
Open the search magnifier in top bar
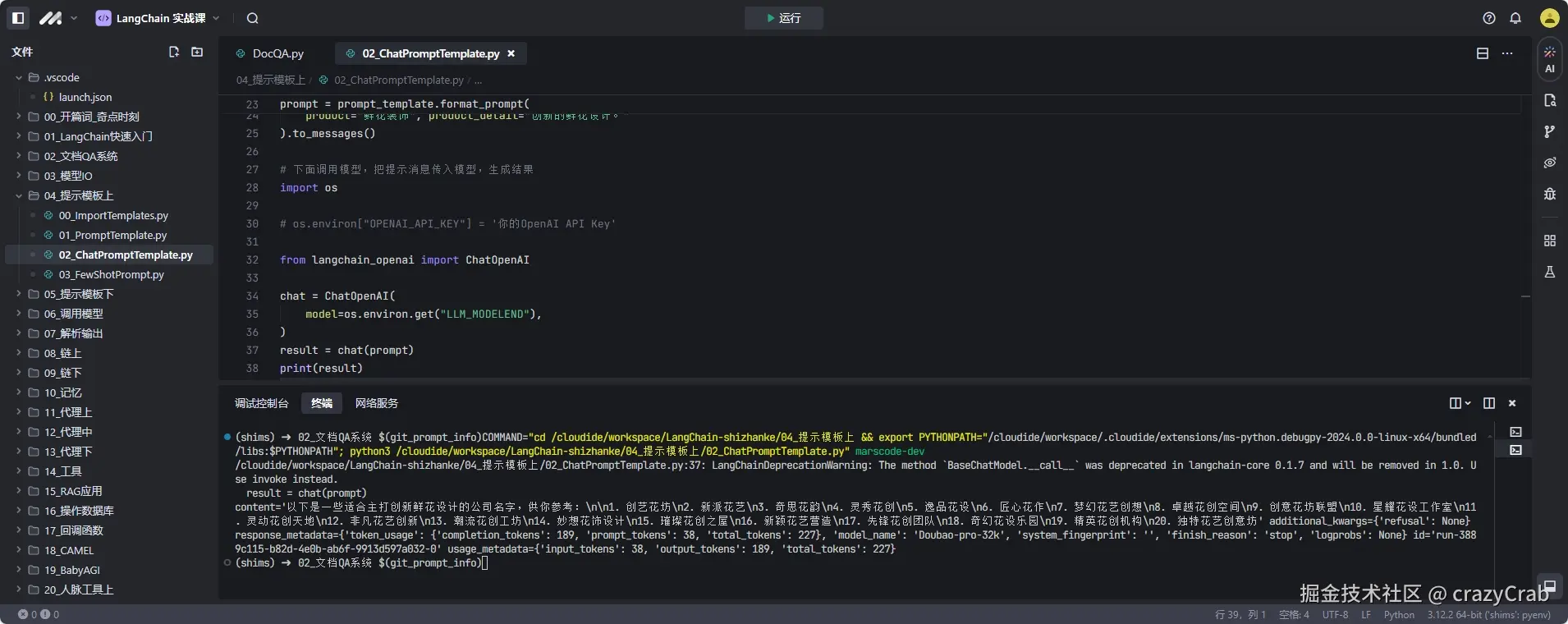tap(252, 18)
